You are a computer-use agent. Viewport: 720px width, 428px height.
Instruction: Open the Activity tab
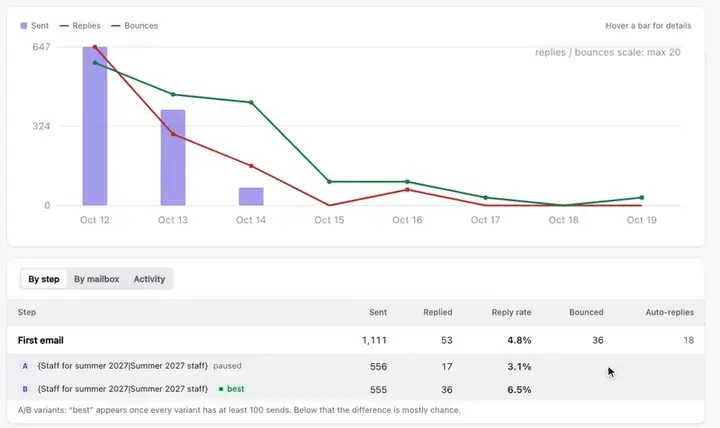click(x=149, y=279)
